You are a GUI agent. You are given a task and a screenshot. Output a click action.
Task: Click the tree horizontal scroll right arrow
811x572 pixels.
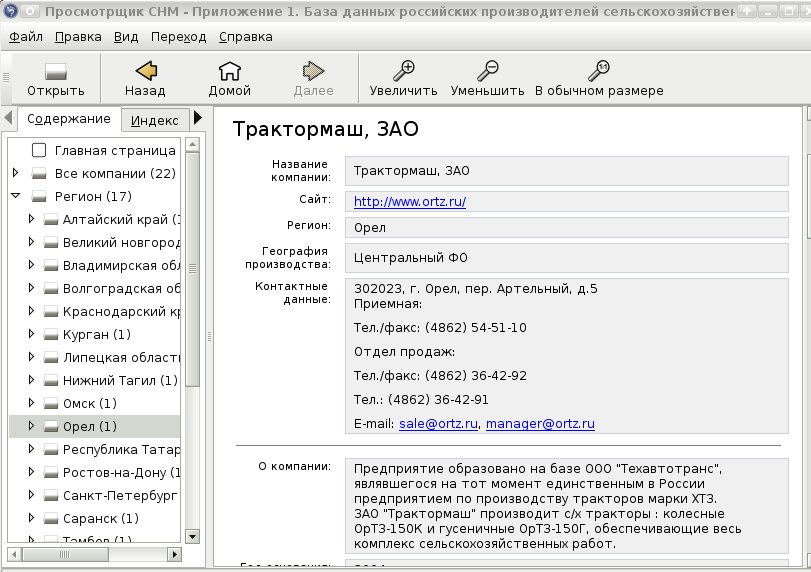click(174, 554)
